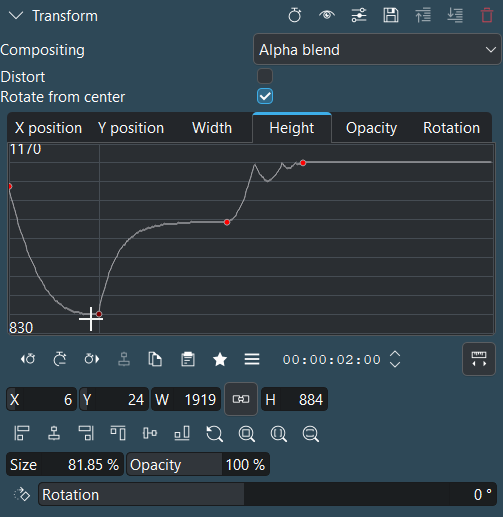Image resolution: width=503 pixels, height=517 pixels.
Task: Center the frame horizontally
Action: [x=54, y=433]
